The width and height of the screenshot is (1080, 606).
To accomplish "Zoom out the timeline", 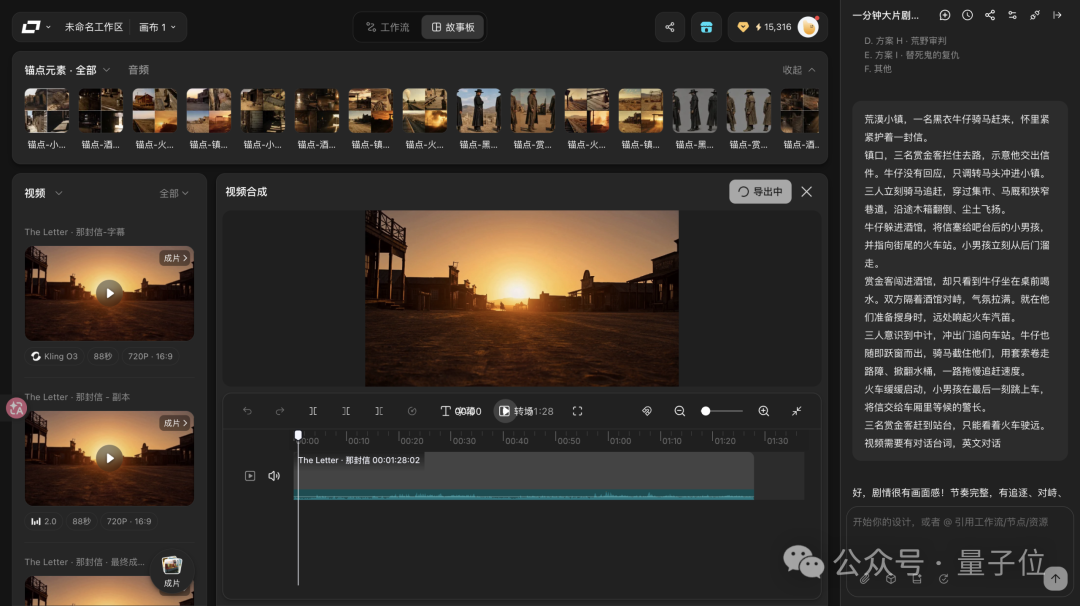I will [x=679, y=411].
